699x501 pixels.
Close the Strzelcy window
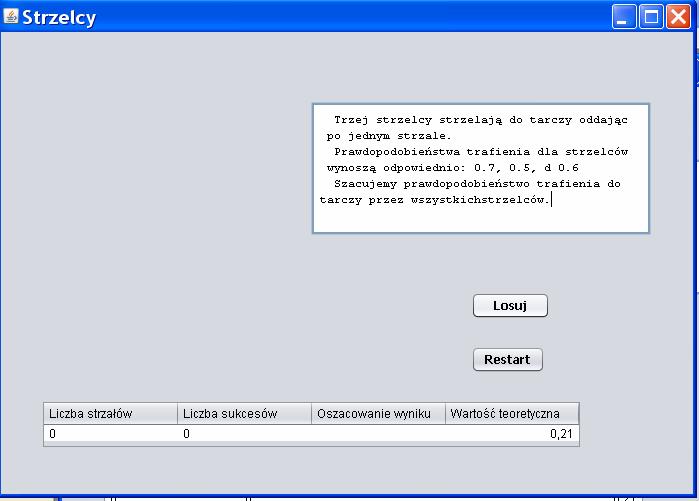pyautogui.click(x=678, y=17)
